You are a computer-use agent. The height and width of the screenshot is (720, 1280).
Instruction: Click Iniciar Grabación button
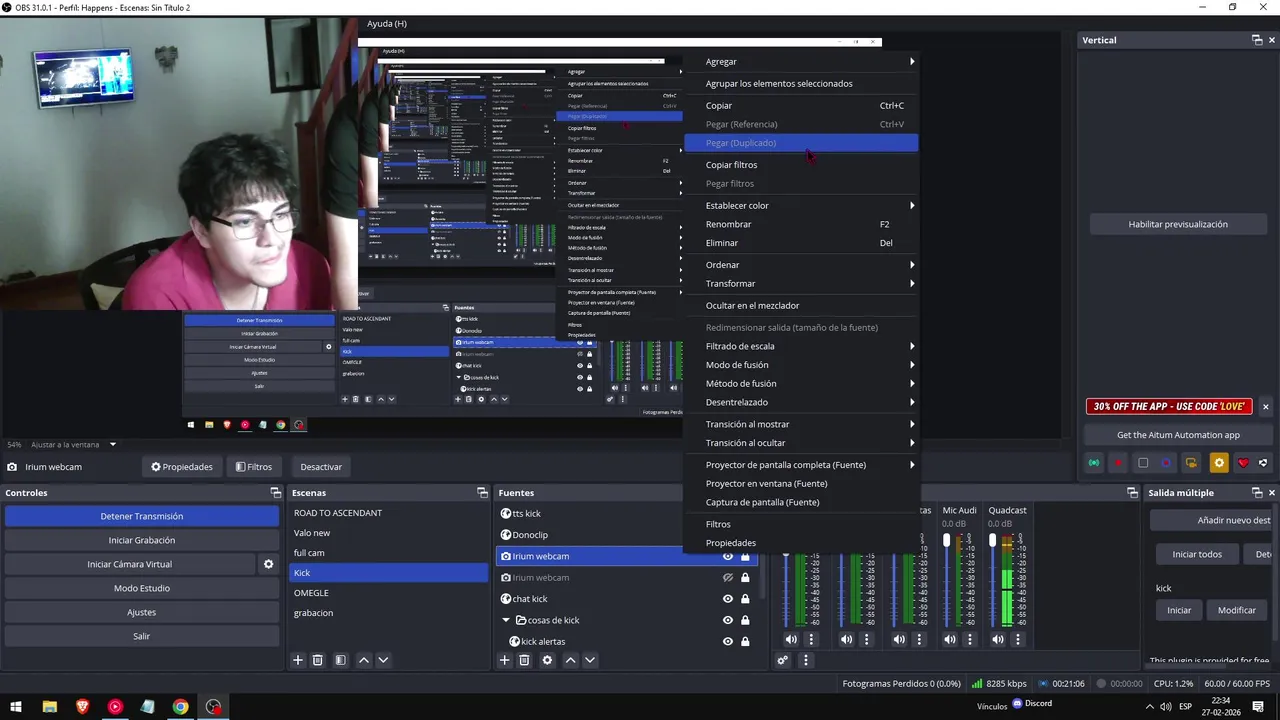[x=142, y=540]
